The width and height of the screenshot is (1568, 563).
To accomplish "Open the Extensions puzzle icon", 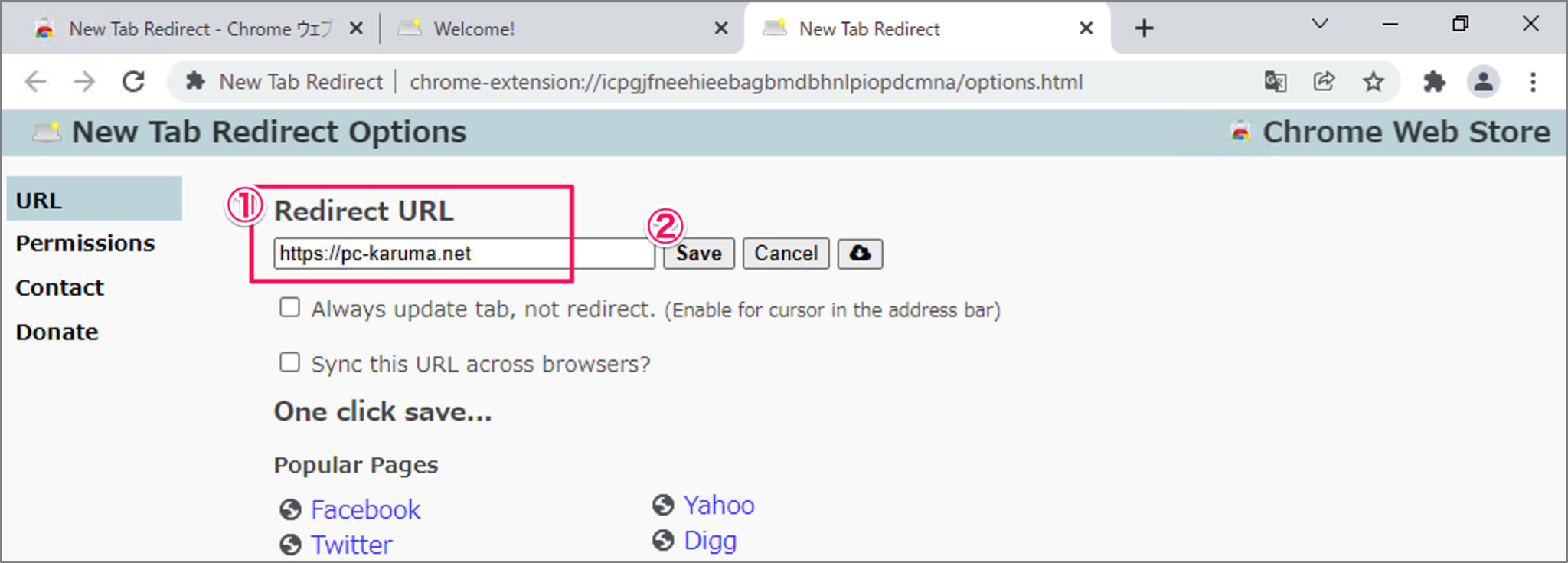I will pos(1435,81).
